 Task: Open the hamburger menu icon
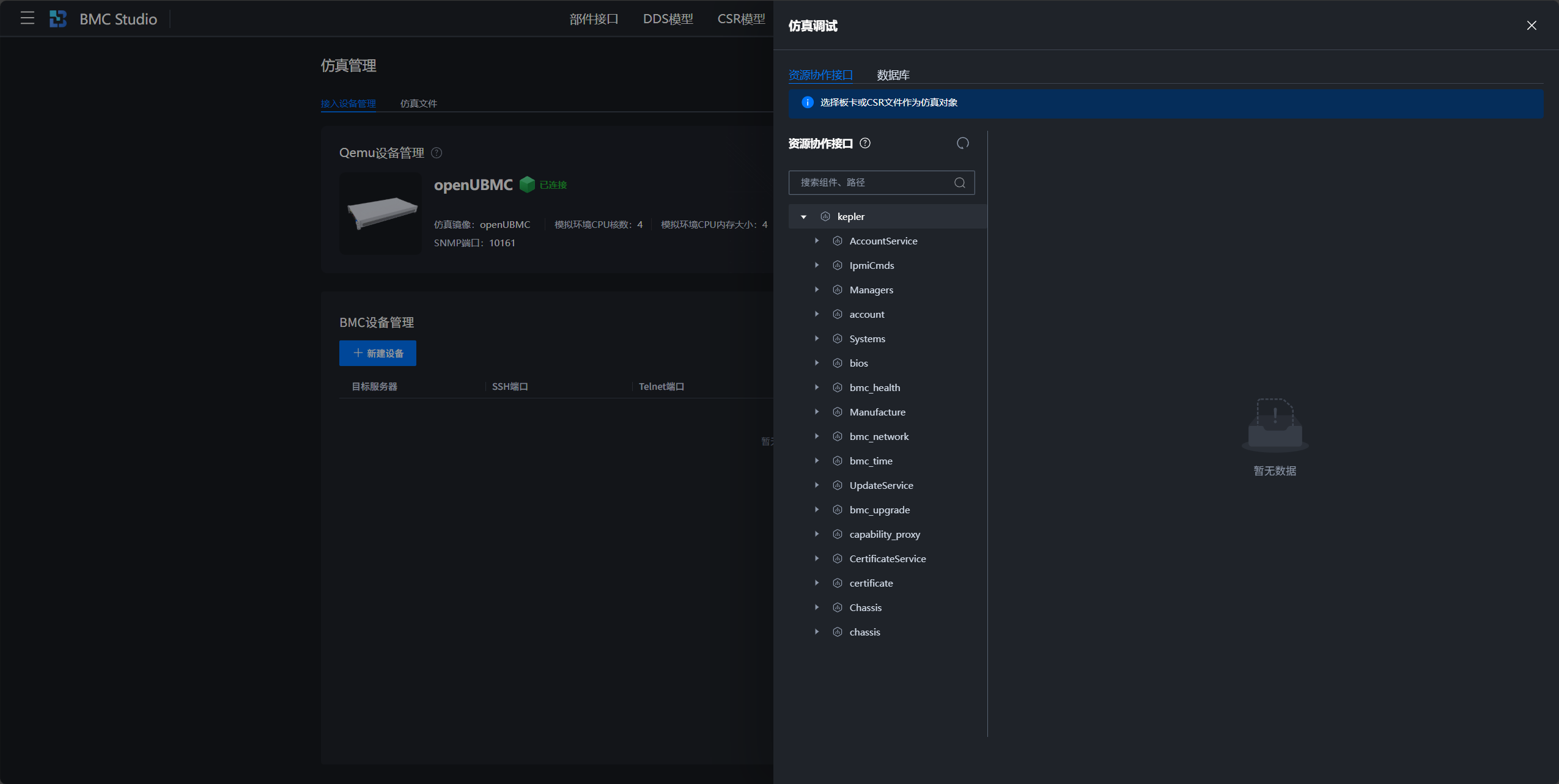[27, 18]
